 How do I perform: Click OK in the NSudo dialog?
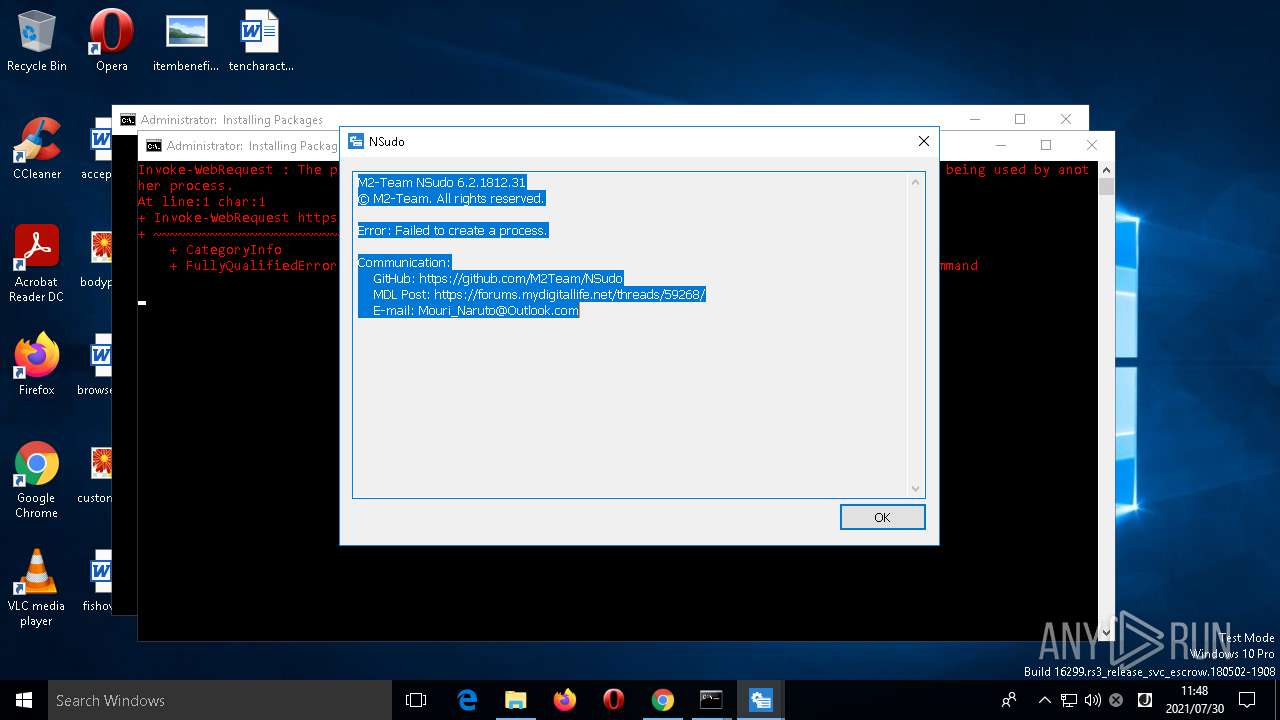pos(882,517)
